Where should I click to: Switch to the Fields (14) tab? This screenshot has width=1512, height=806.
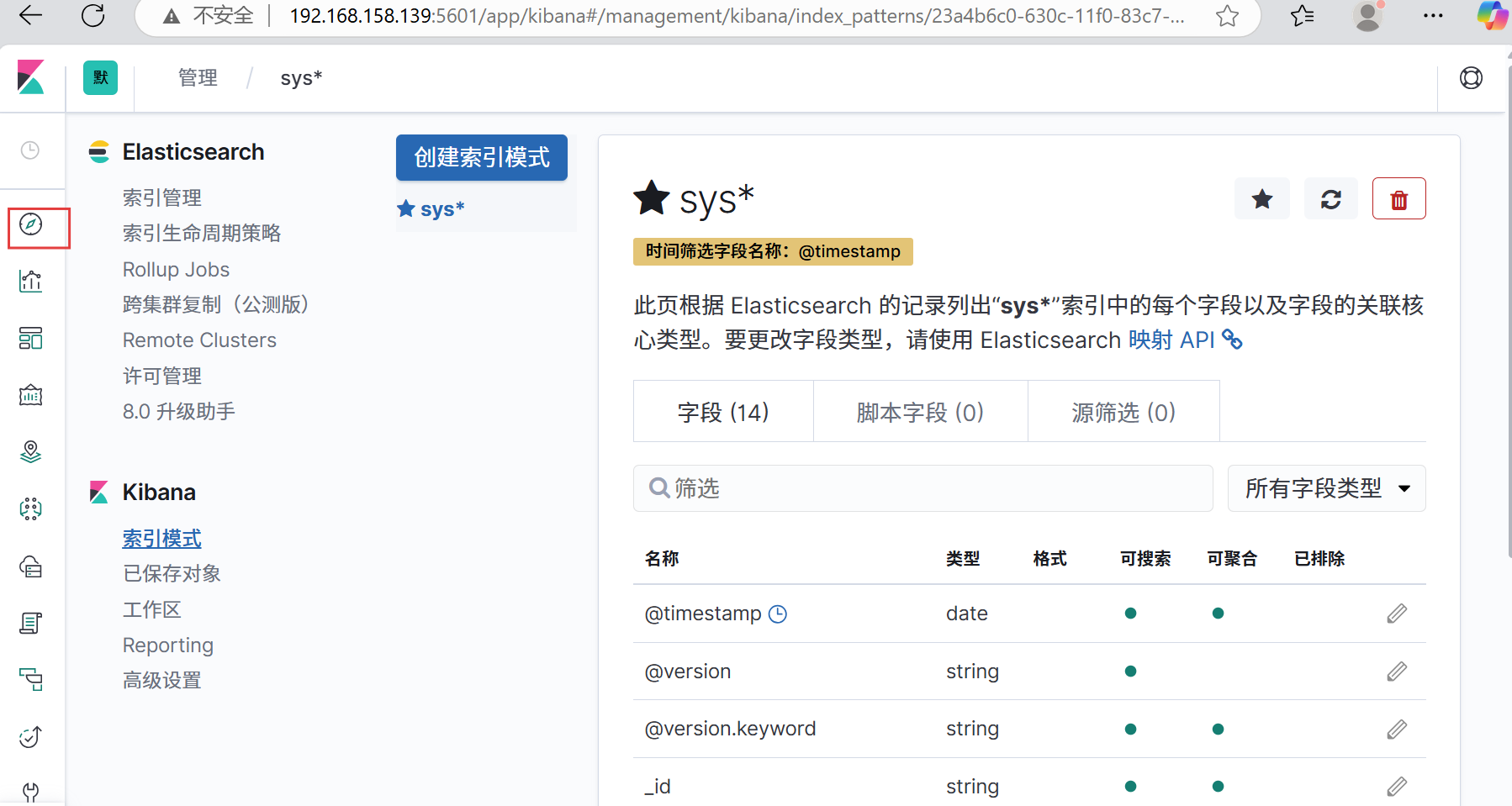tap(723, 412)
